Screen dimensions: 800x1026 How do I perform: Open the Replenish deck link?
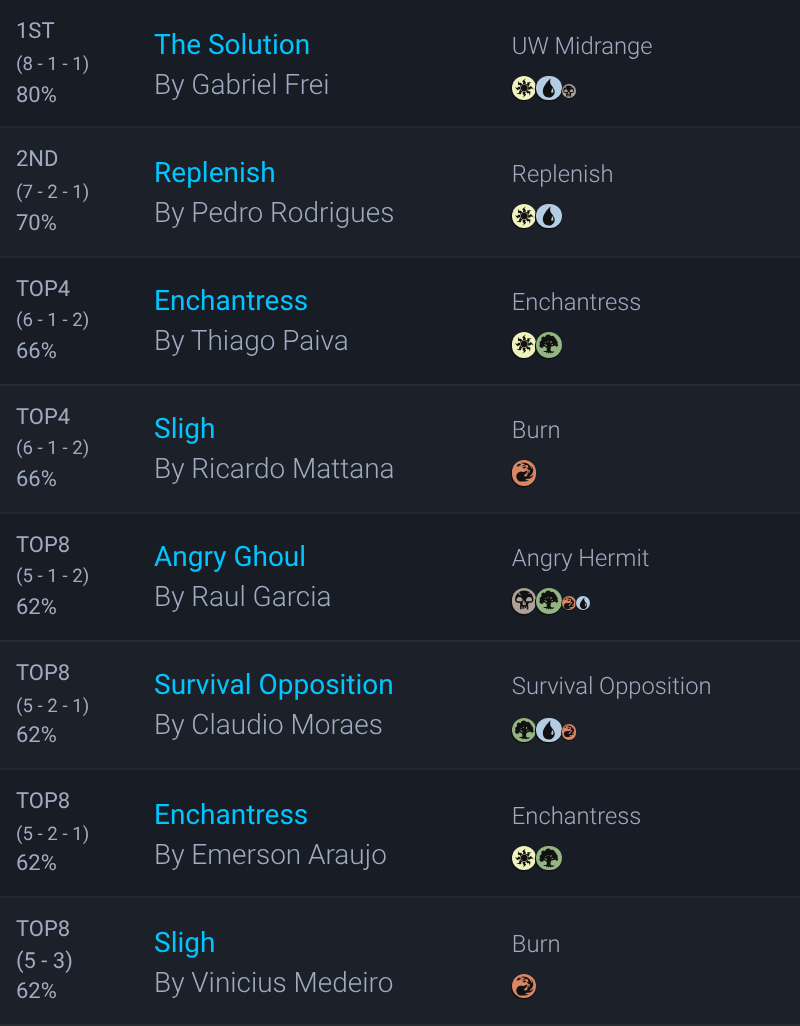pyautogui.click(x=215, y=173)
